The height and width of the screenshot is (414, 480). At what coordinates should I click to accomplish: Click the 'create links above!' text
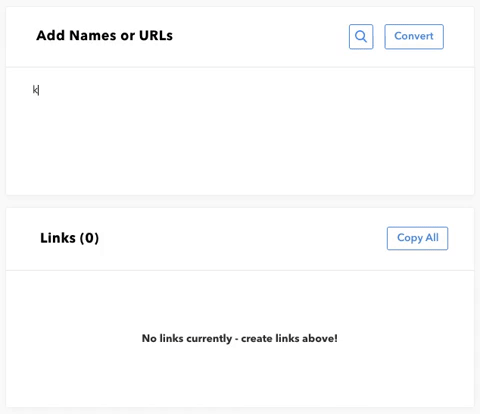click(x=289, y=338)
